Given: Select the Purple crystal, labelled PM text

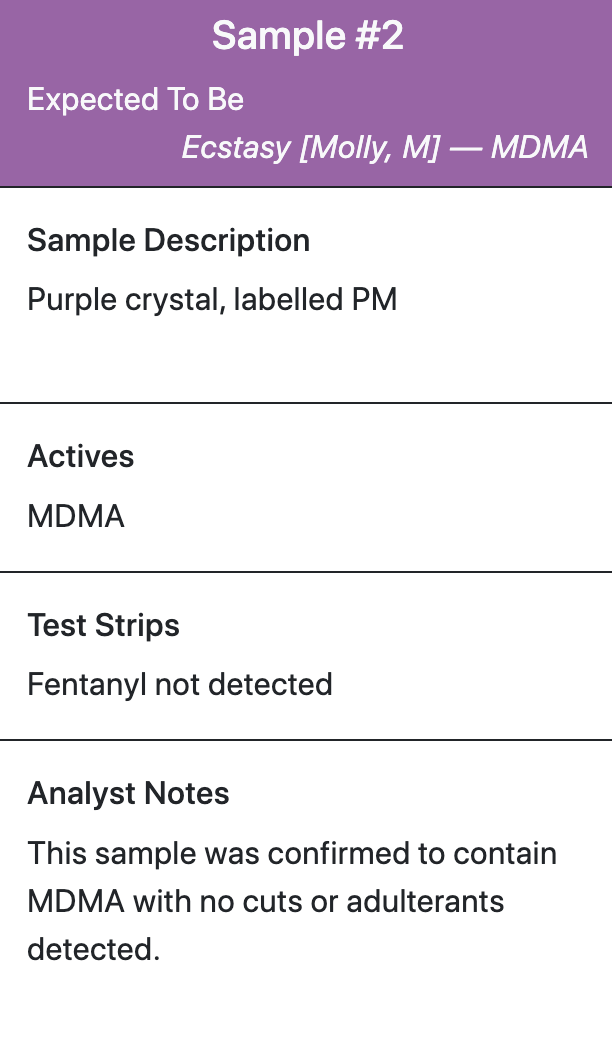Looking at the screenshot, I should coord(212,300).
